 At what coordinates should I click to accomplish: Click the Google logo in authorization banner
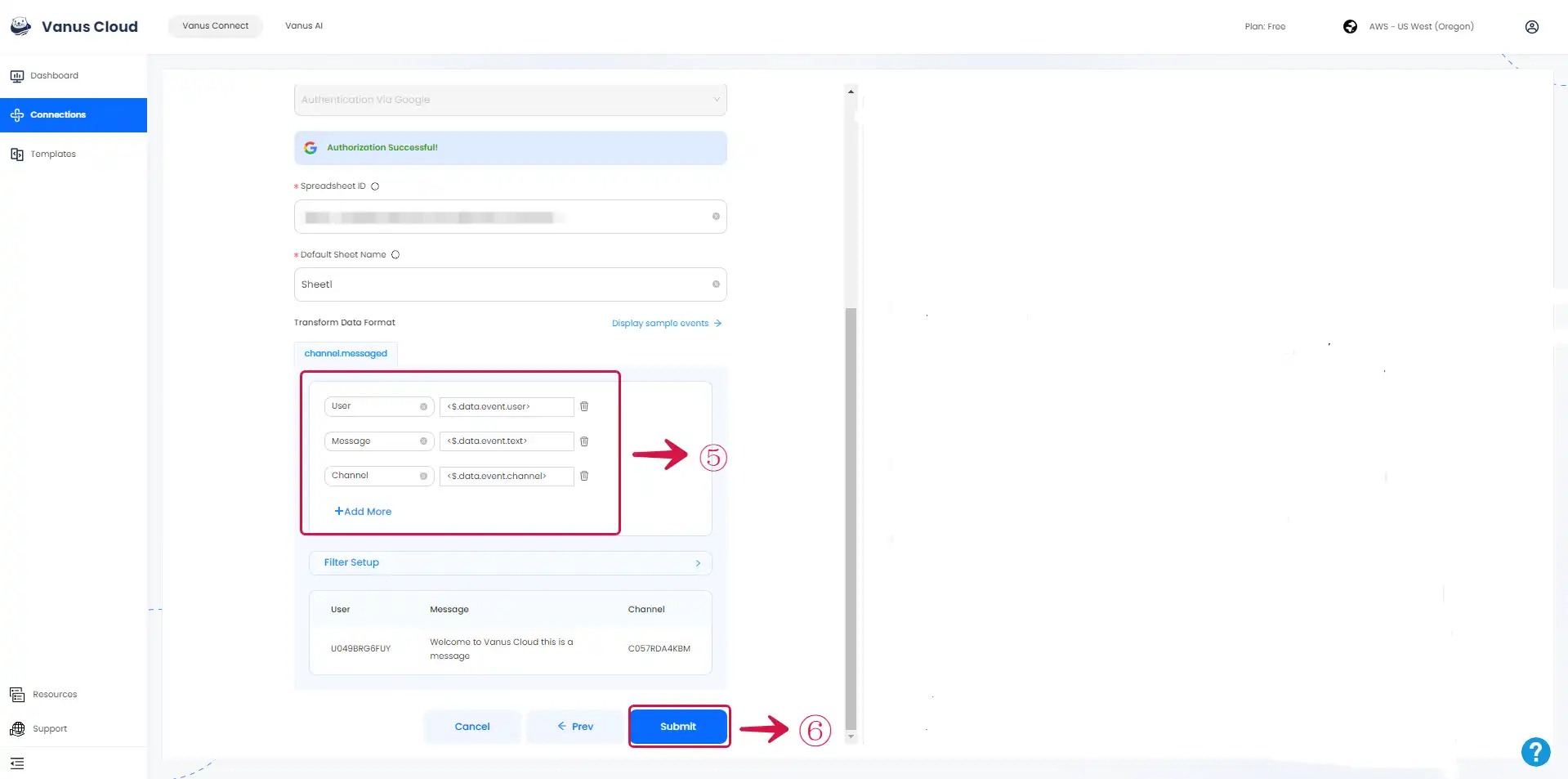(x=310, y=148)
